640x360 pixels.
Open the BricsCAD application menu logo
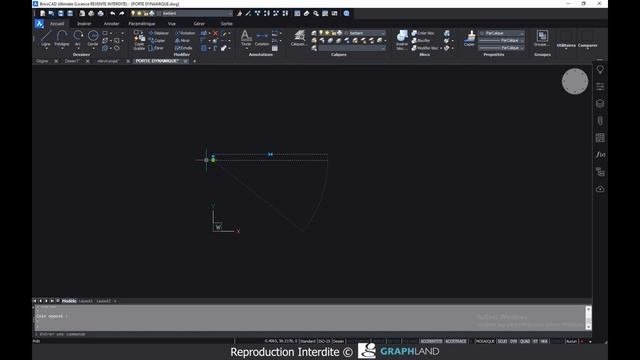(39, 24)
